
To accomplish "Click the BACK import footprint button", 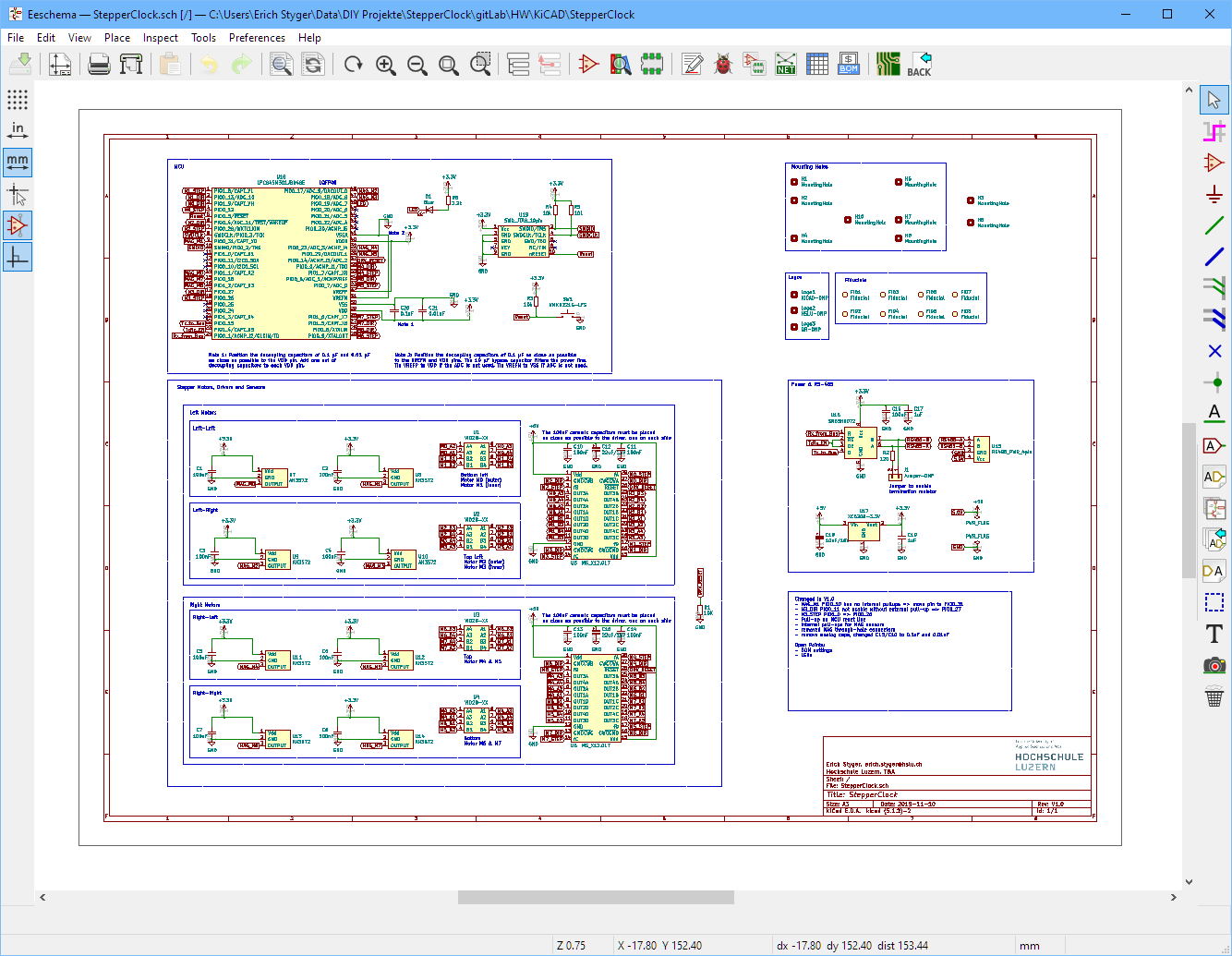I will point(919,64).
